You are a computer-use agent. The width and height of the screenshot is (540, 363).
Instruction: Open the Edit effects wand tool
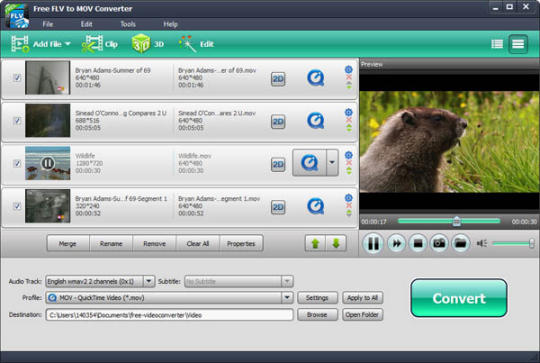(196, 44)
